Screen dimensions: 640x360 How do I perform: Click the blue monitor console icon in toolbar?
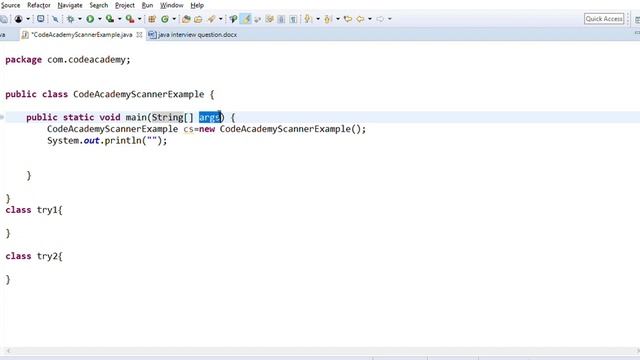(40, 19)
